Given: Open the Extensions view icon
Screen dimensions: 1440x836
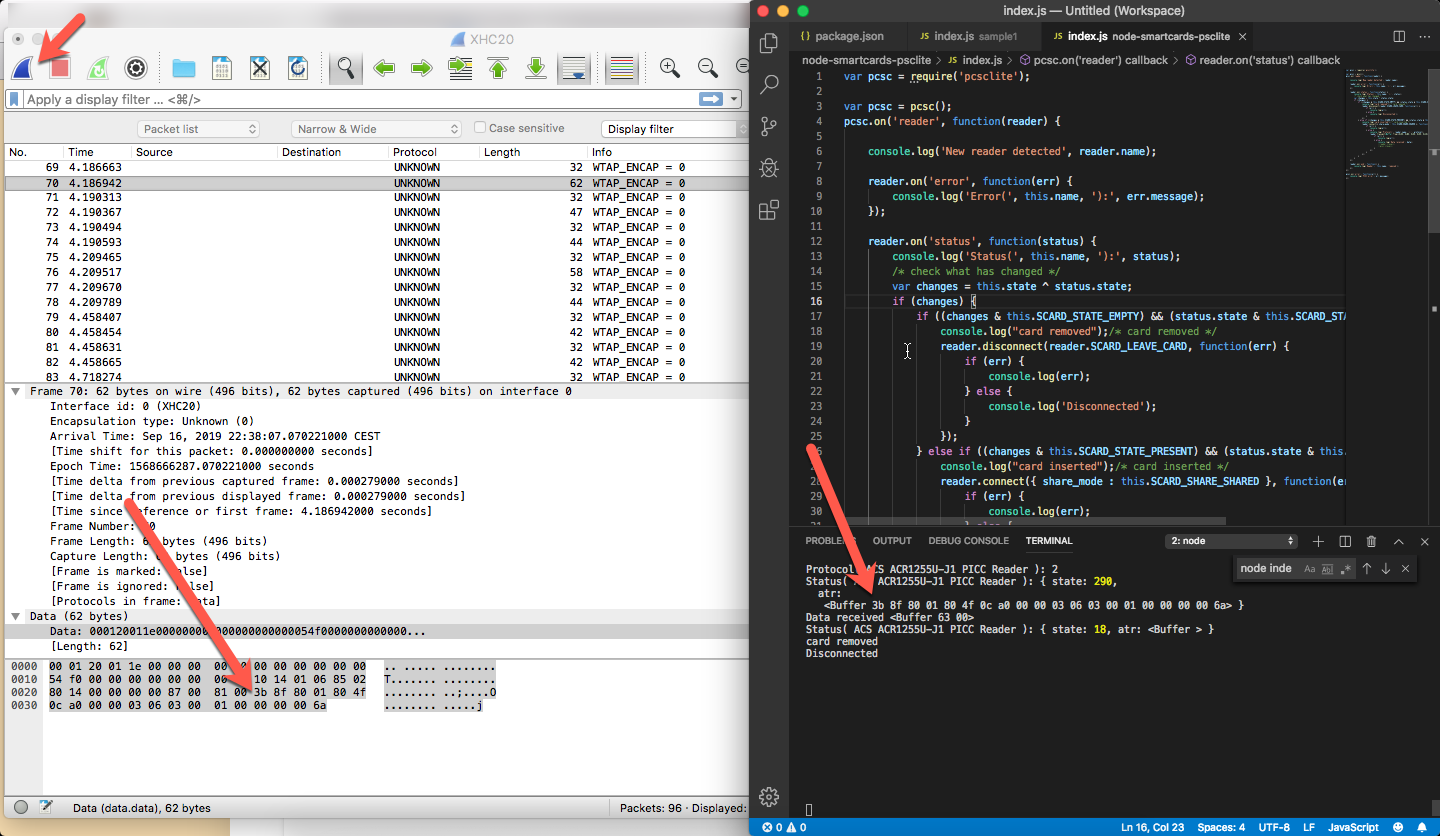Looking at the screenshot, I should 769,210.
